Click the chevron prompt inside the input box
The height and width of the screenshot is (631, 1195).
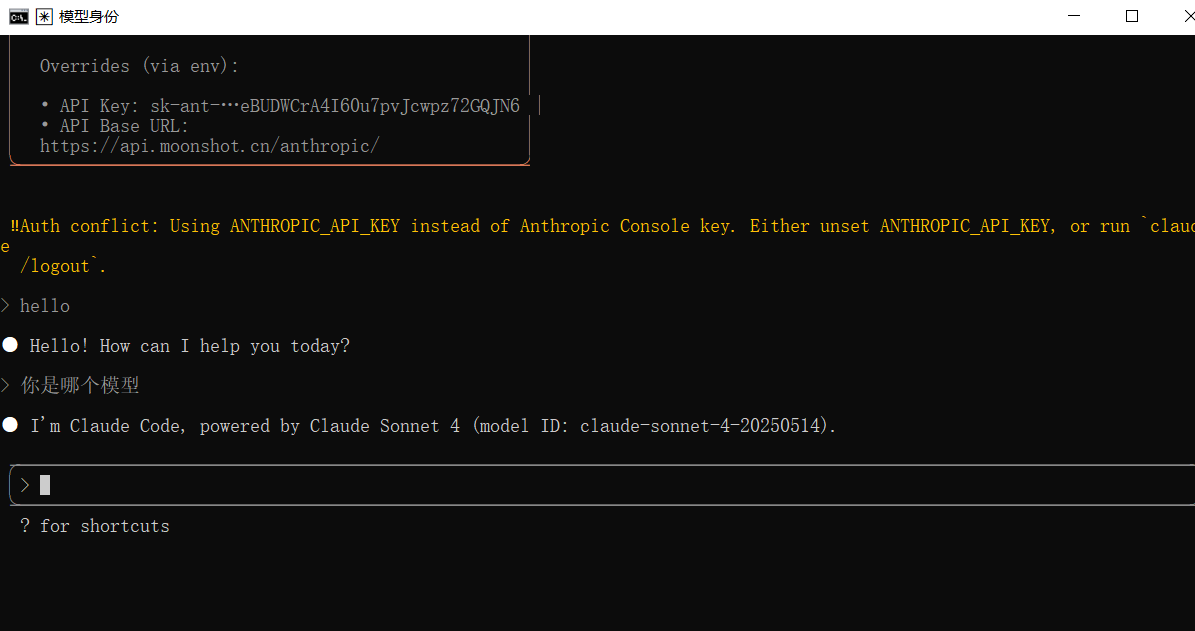(x=25, y=485)
